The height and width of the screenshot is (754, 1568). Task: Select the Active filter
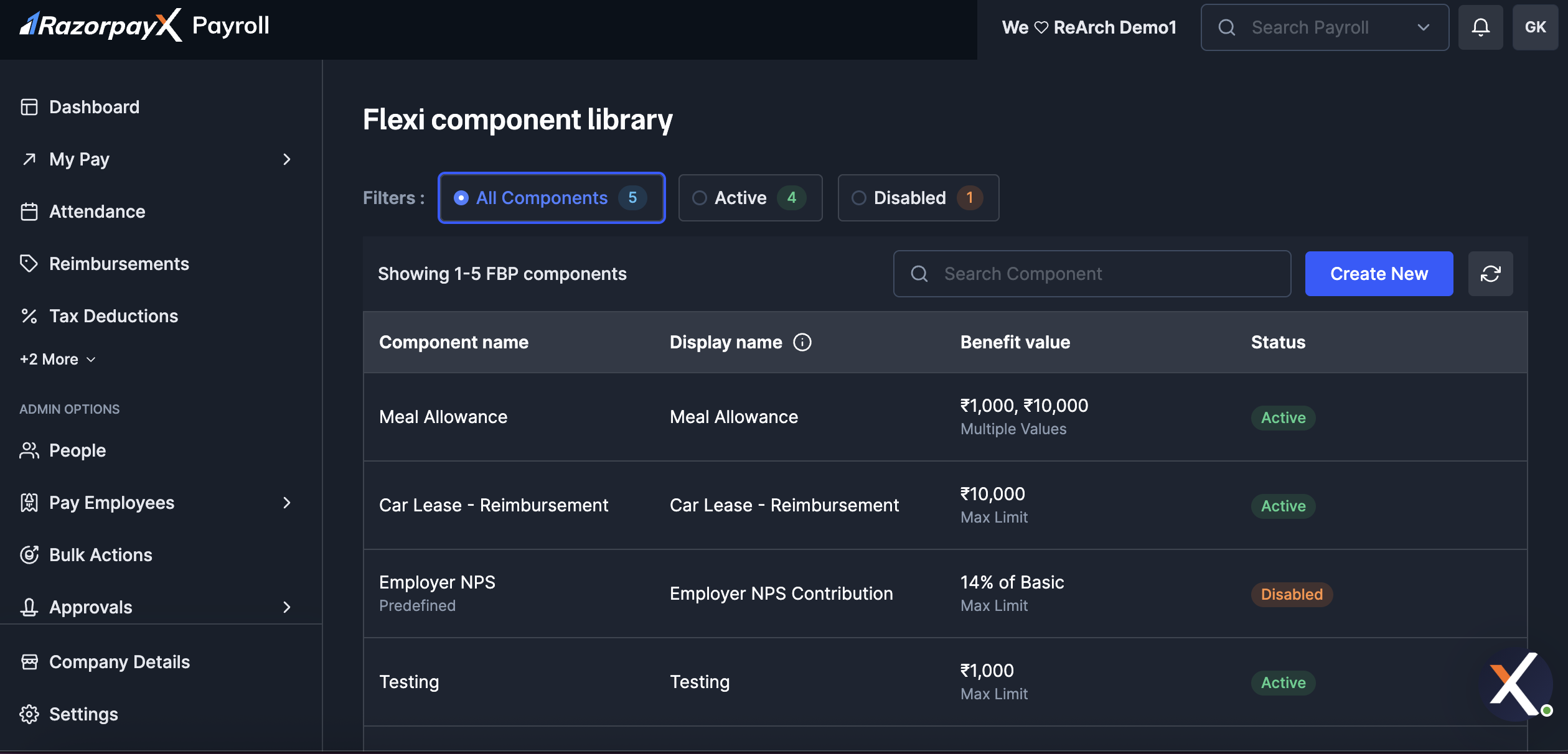coord(750,198)
